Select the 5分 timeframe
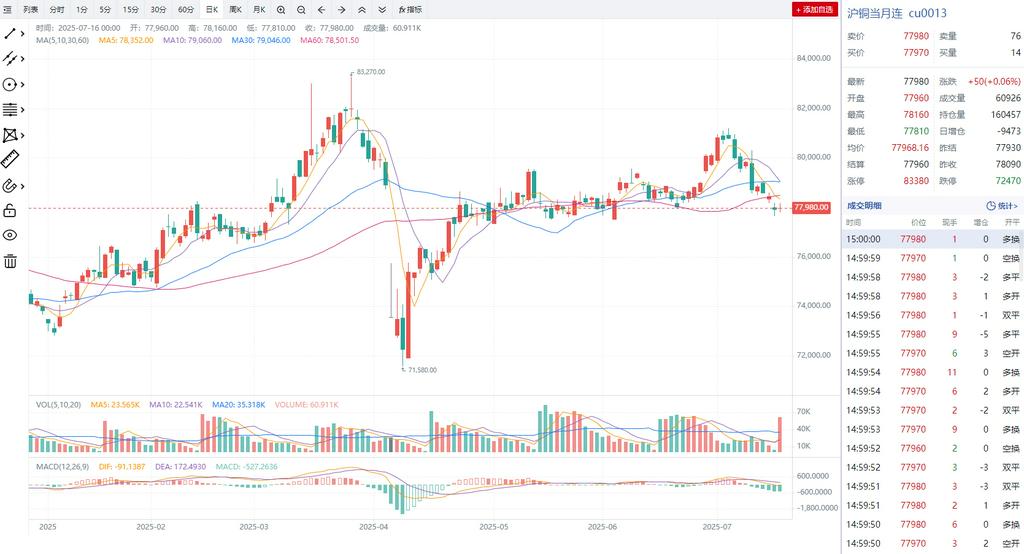The width and height of the screenshot is (1024, 554). (105, 9)
